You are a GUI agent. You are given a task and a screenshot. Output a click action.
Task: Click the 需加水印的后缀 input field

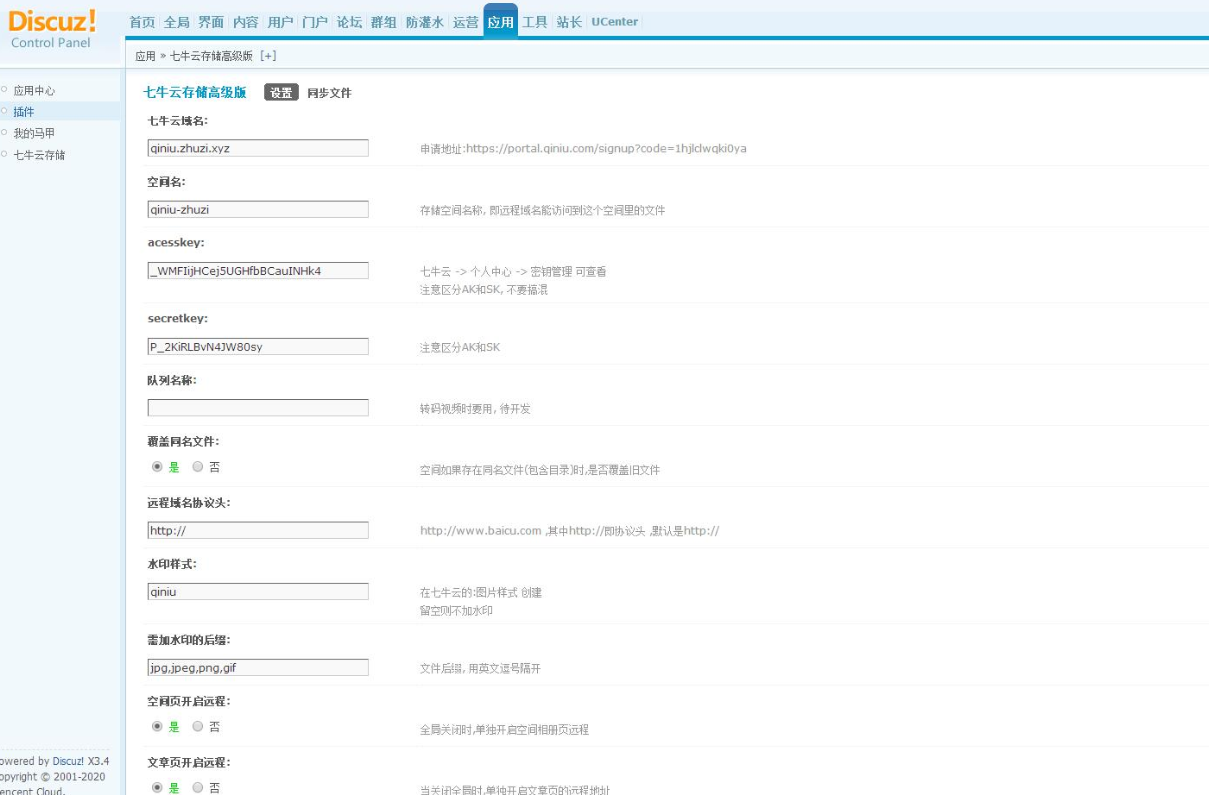pyautogui.click(x=258, y=667)
